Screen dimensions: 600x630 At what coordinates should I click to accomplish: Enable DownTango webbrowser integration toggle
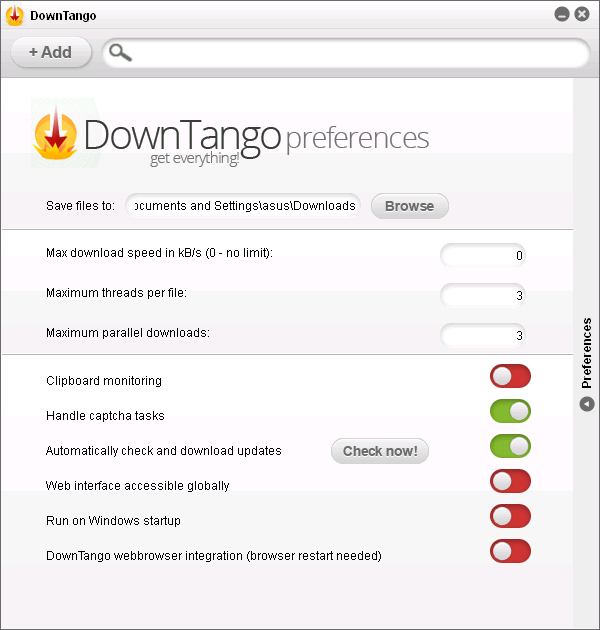(510, 551)
